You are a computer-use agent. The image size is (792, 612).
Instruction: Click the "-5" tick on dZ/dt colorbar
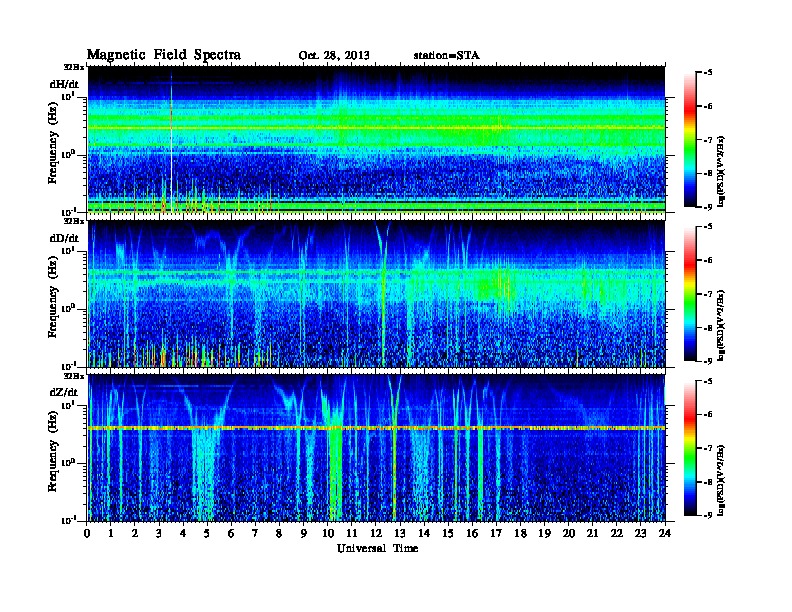click(x=708, y=381)
